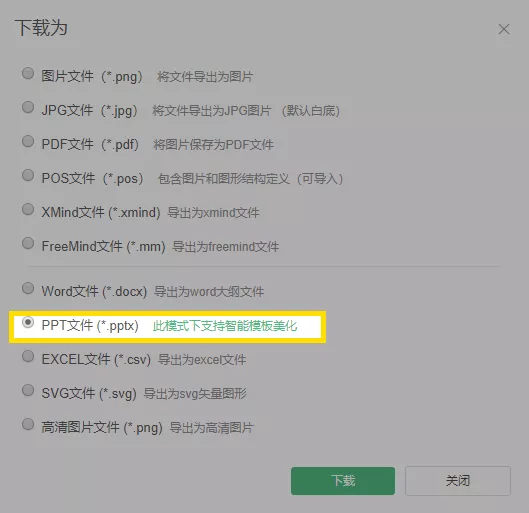Click the selected PPT文件 (*.pptx) radio button
The width and height of the screenshot is (529, 513).
pos(28,322)
